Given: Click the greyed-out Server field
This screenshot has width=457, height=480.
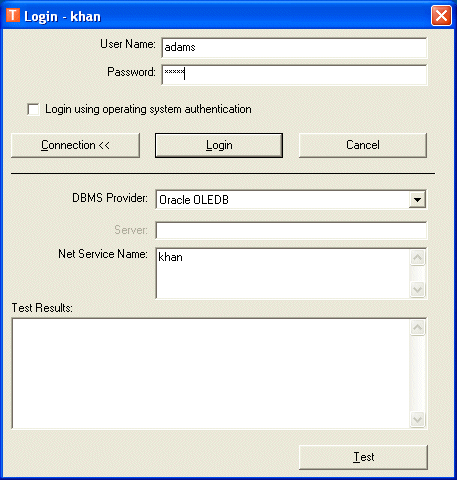Looking at the screenshot, I should tap(291, 230).
